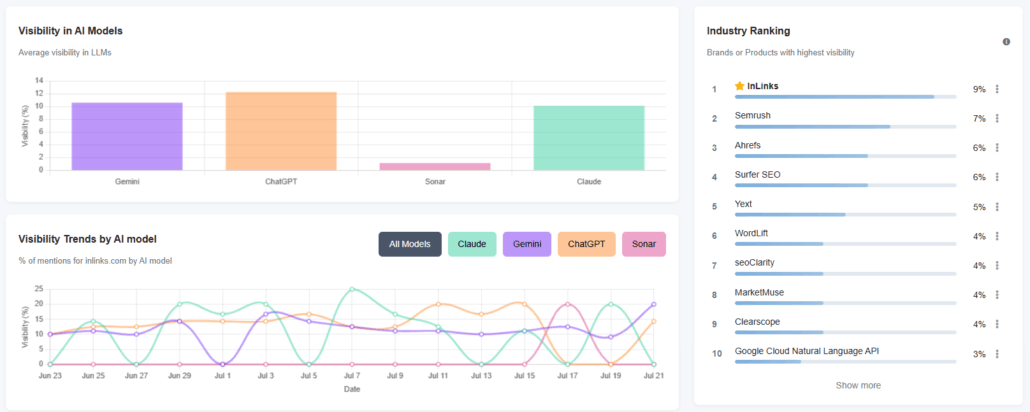Filter trends by Claude
This screenshot has height=412, width=1030.
(472, 244)
